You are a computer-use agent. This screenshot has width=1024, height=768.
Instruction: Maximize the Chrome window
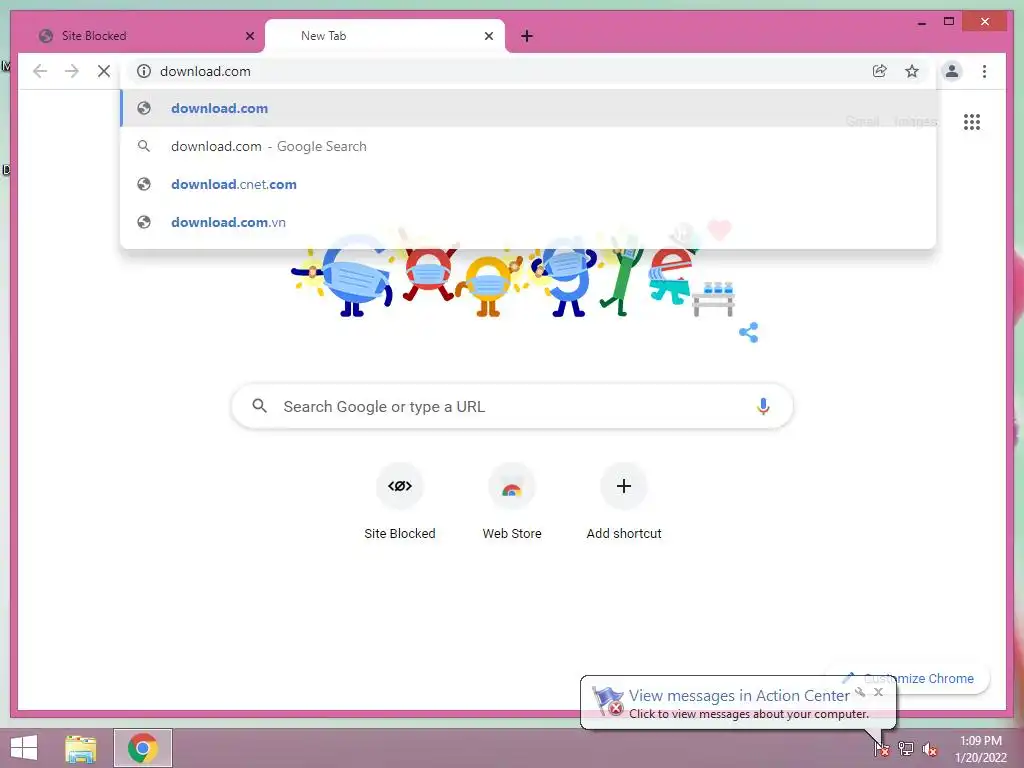[x=949, y=22]
